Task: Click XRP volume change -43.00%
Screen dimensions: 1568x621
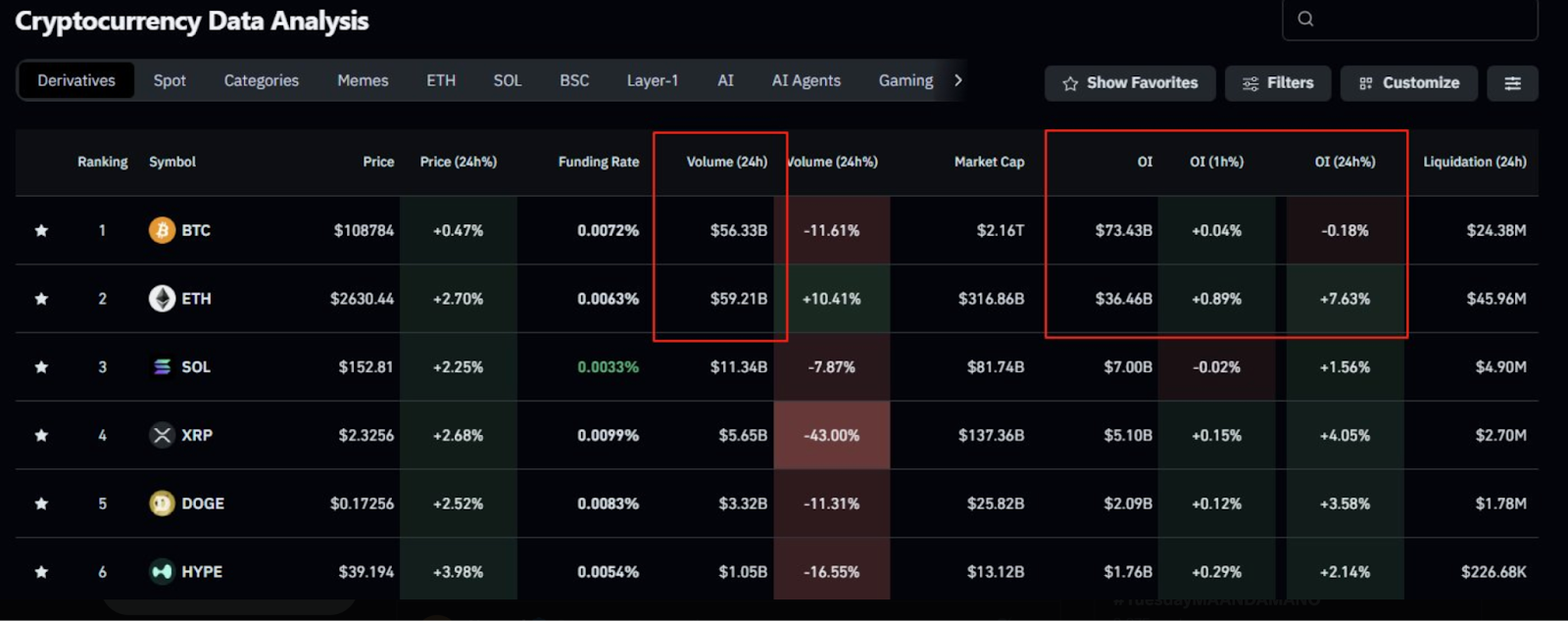Action: [832, 435]
